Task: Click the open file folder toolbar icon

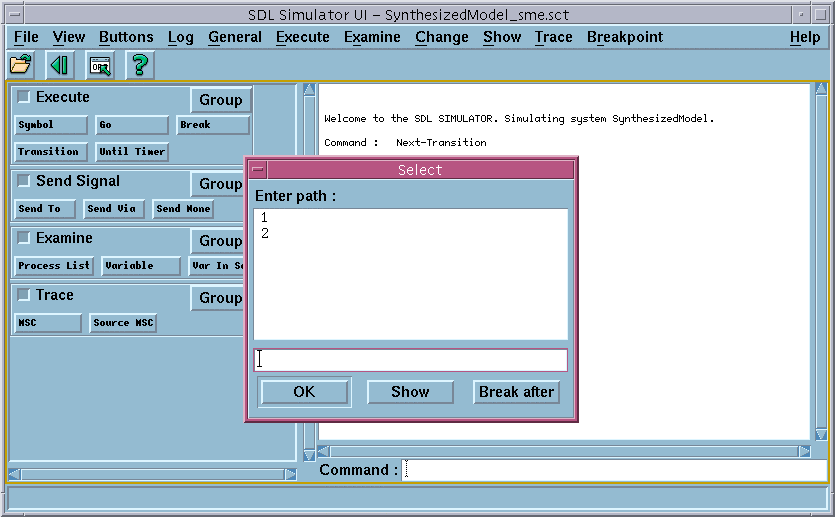Action: point(21,65)
